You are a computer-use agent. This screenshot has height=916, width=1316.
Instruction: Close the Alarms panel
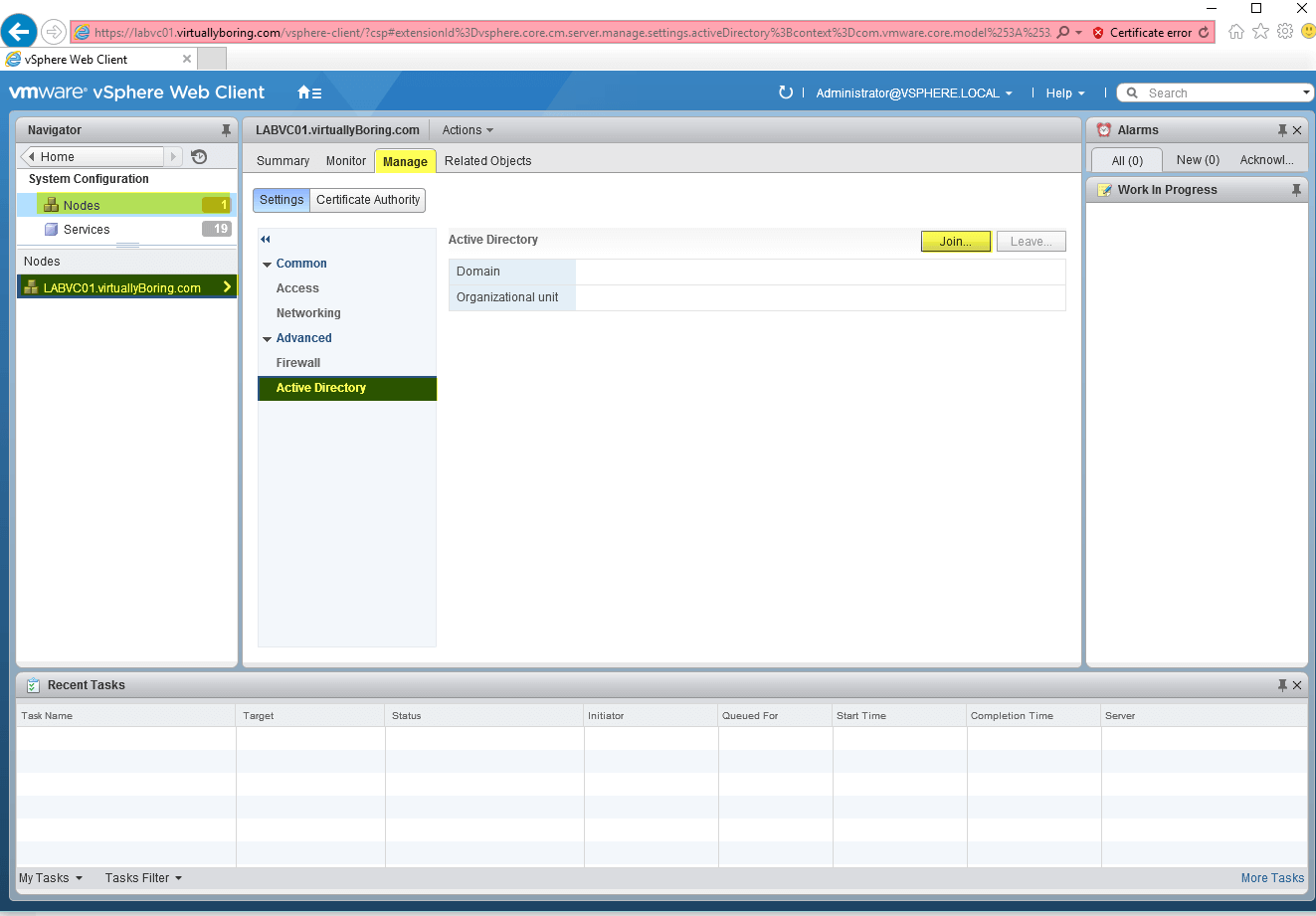pyautogui.click(x=1297, y=130)
